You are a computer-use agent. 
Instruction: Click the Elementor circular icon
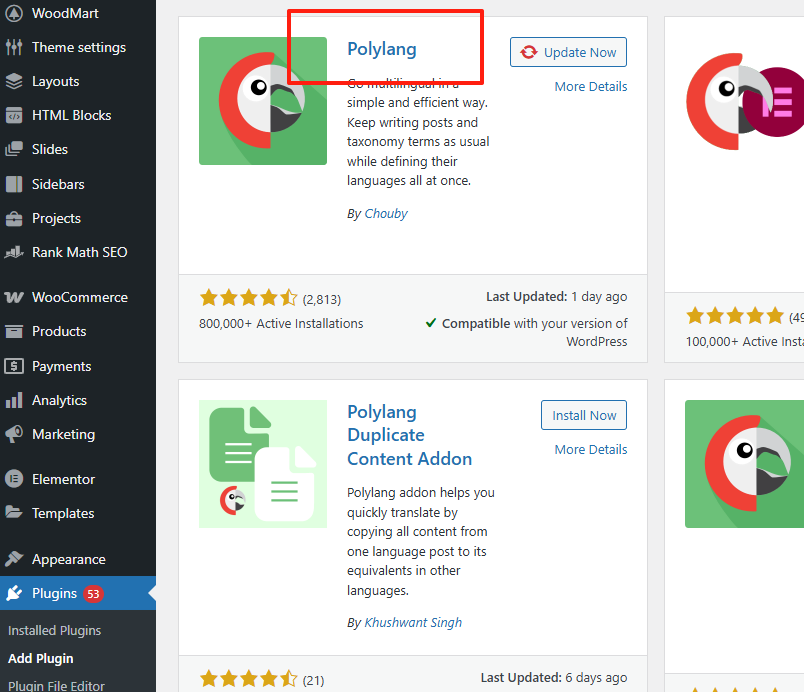[x=14, y=479]
